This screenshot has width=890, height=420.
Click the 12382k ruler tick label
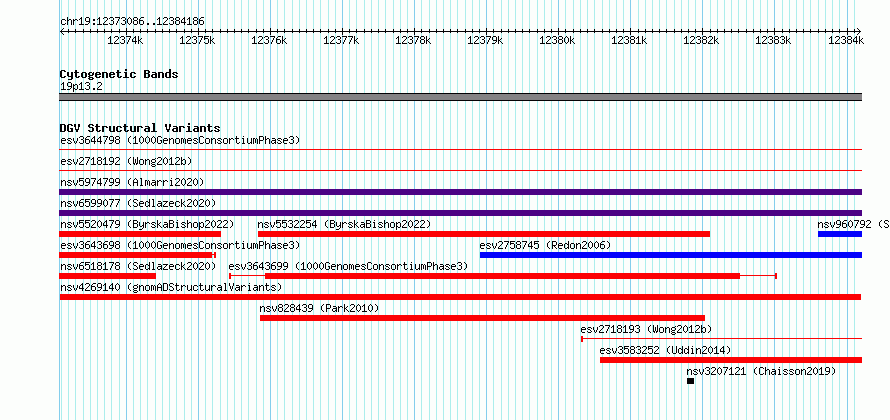pos(702,40)
